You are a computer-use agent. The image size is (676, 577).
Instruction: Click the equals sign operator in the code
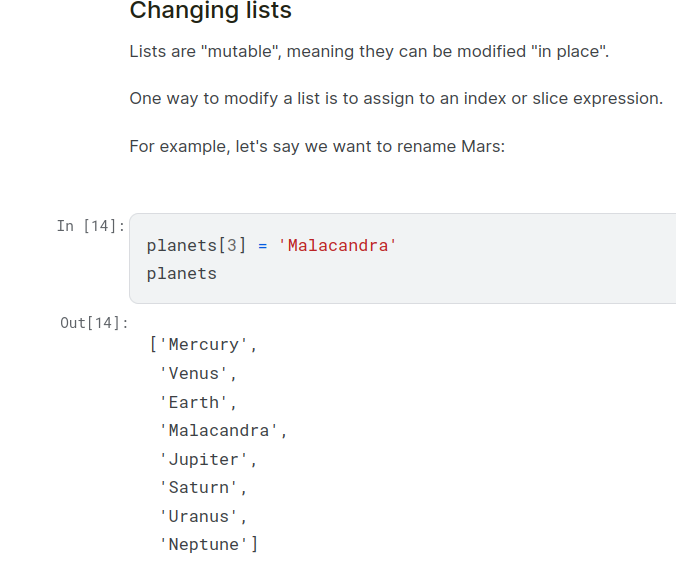(263, 245)
